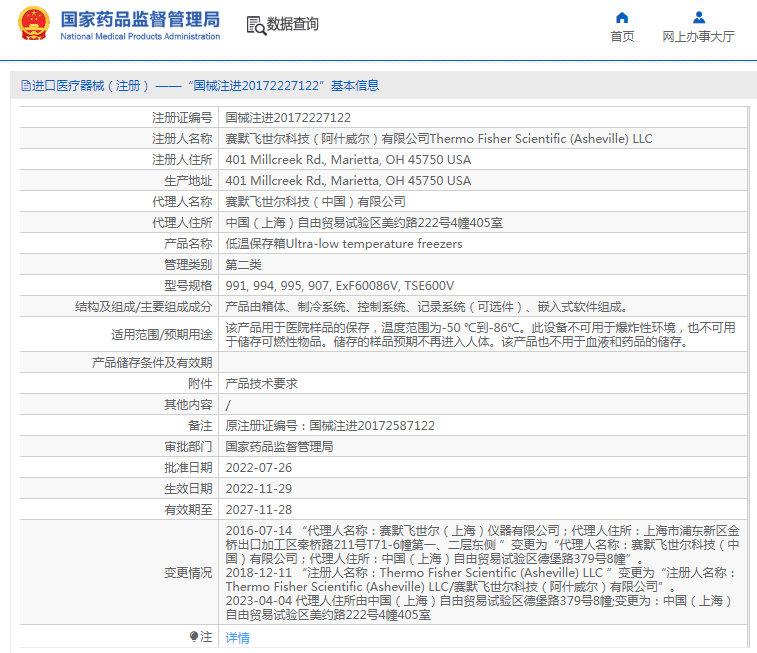Click registration number 国械注进20172227122 cell
The width and height of the screenshot is (757, 653).
pyautogui.click(x=288, y=118)
